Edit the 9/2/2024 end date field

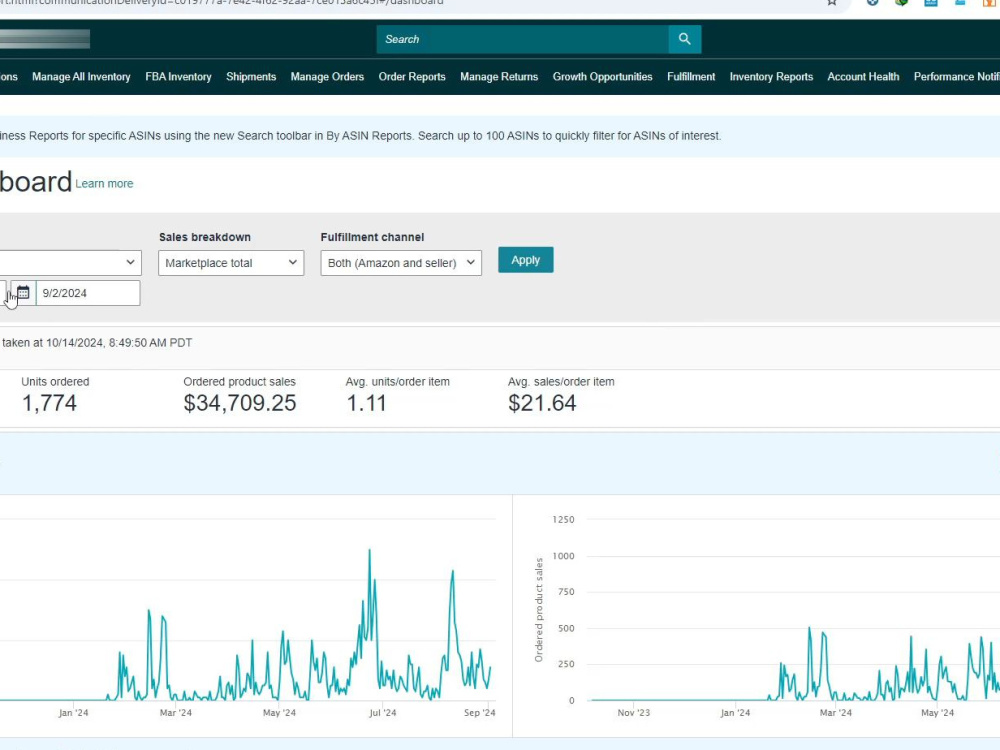pyautogui.click(x=88, y=293)
